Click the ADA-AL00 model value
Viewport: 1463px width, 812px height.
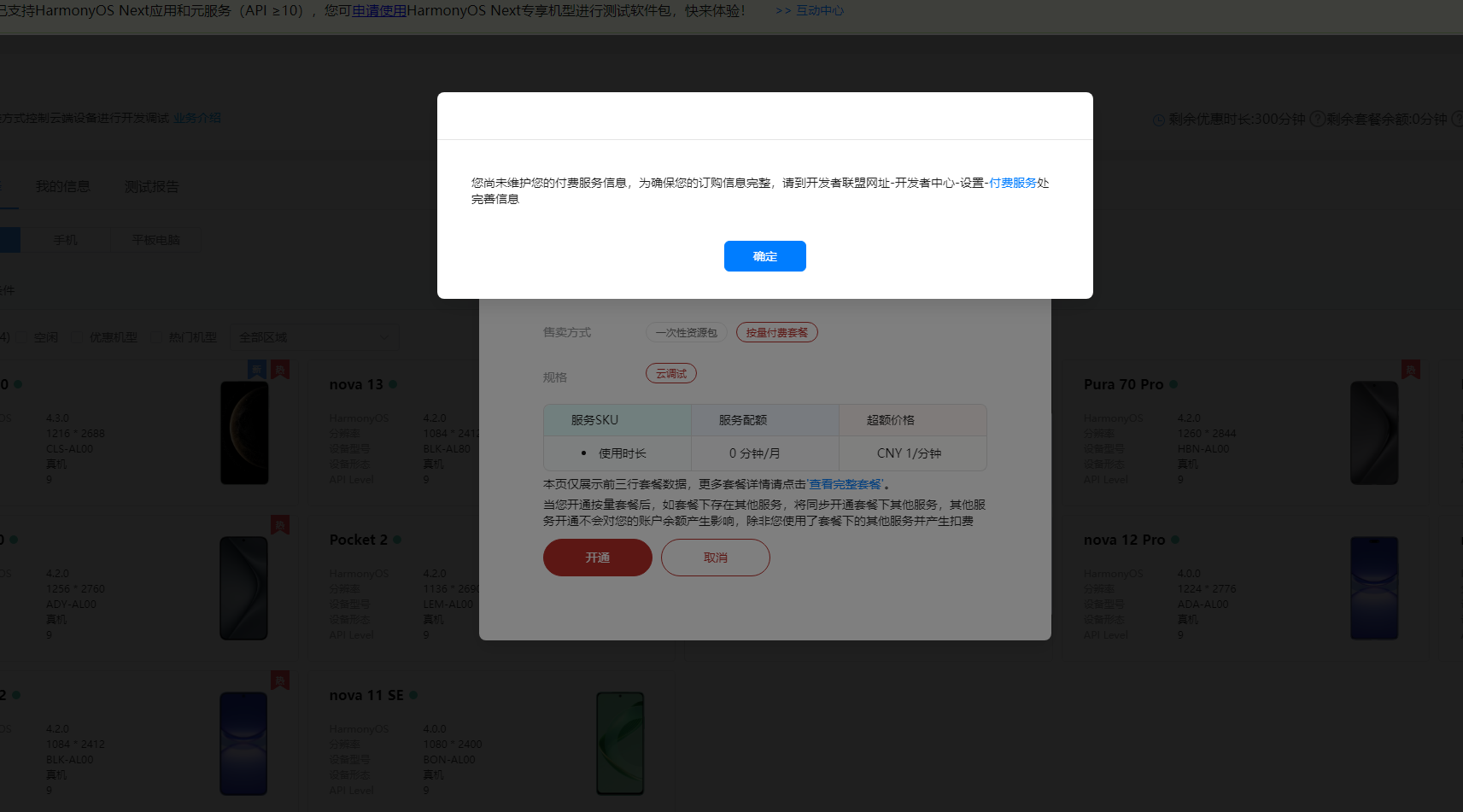click(x=1203, y=605)
